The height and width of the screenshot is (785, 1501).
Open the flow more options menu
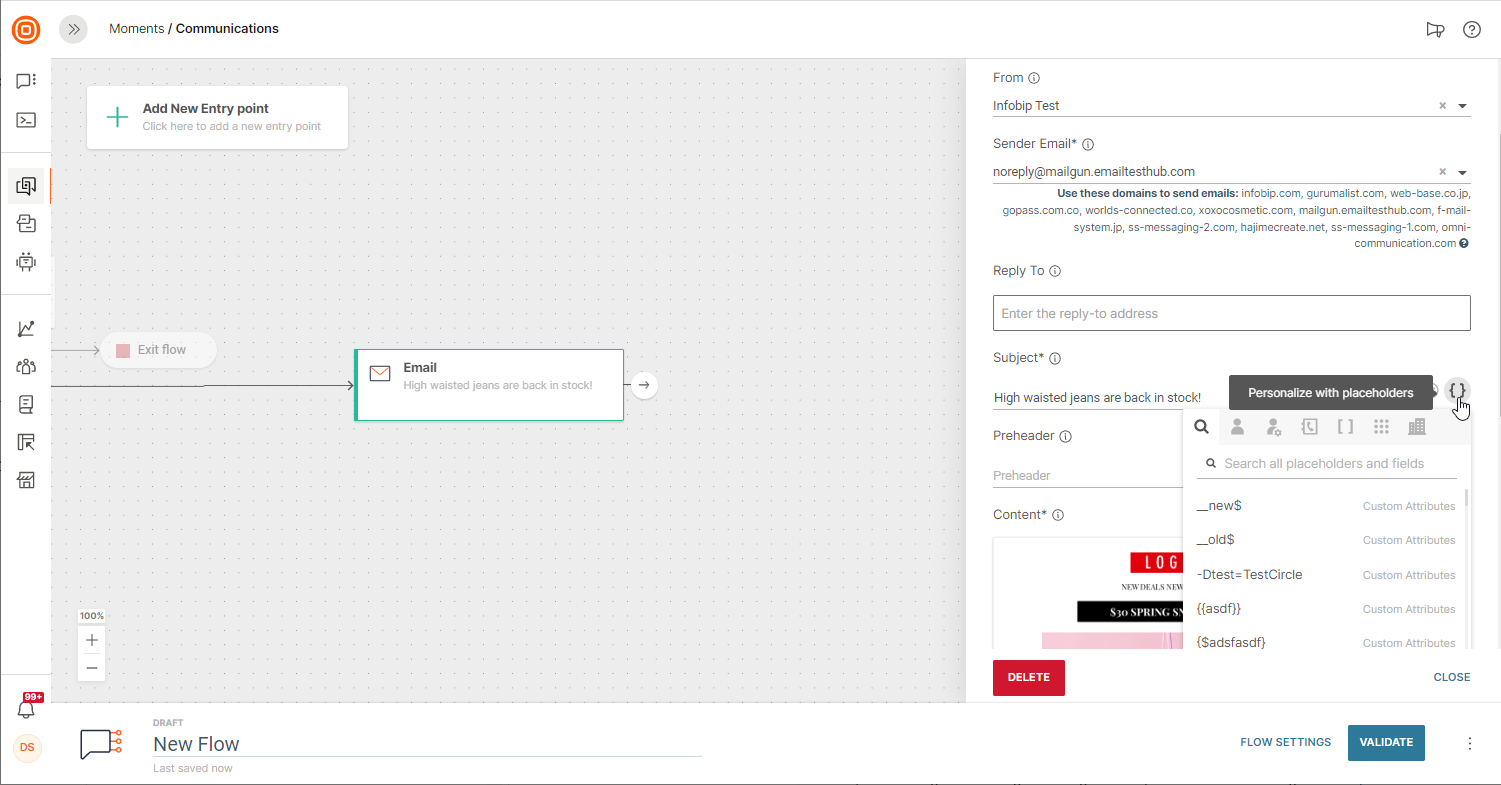pos(1470,743)
